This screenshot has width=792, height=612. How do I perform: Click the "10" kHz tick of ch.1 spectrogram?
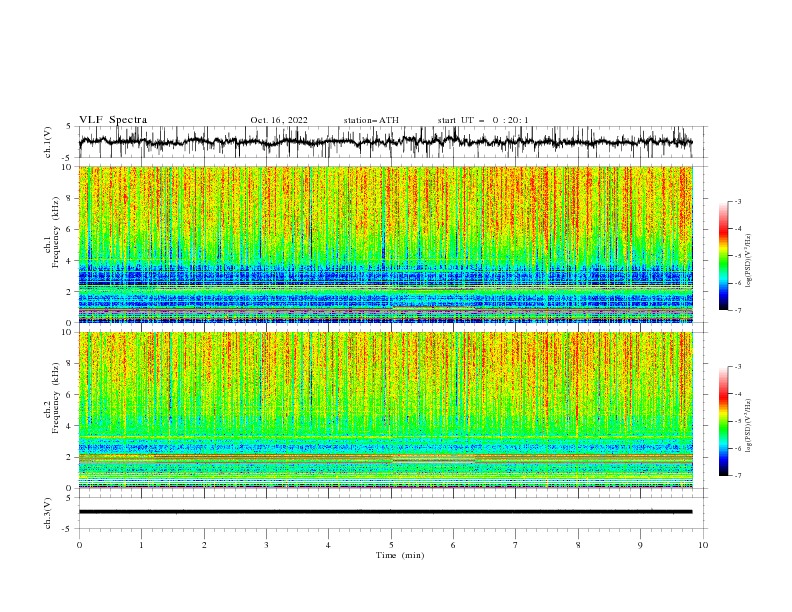pyautogui.click(x=68, y=167)
